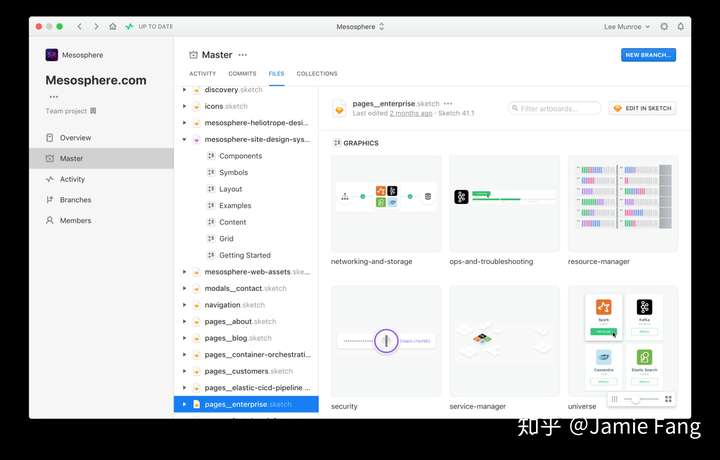Switch to the ACTIVITY tab
The image size is (720, 460).
click(202, 73)
